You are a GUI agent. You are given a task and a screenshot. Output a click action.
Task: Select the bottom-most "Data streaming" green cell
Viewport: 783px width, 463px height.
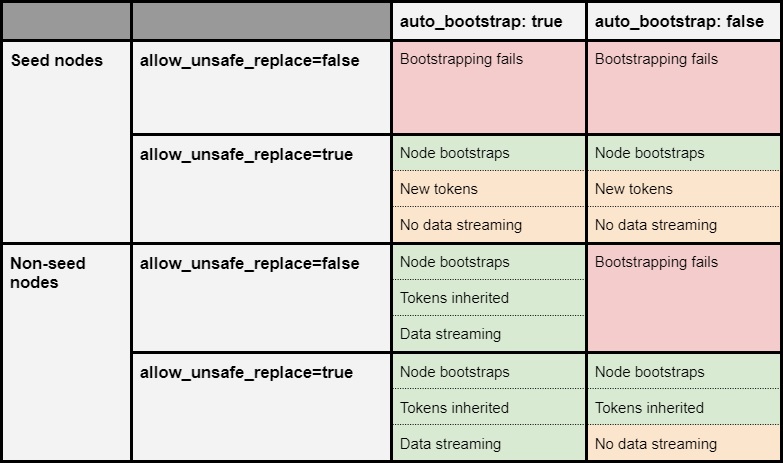(x=450, y=444)
